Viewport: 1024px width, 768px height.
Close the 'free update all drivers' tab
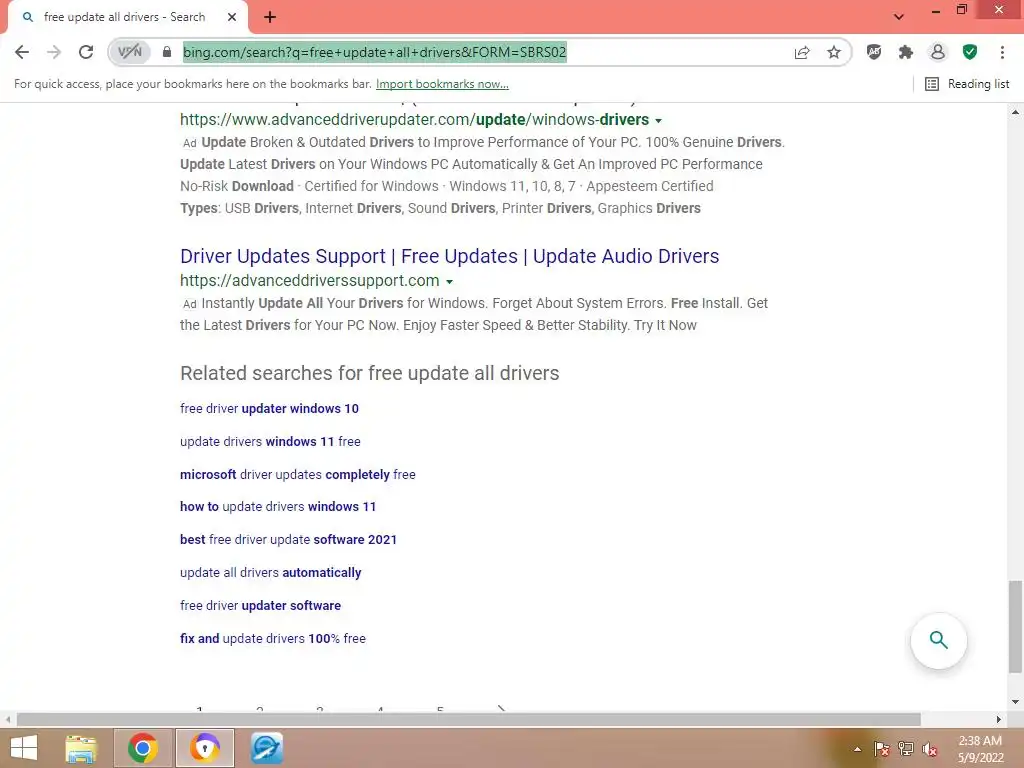coord(232,17)
